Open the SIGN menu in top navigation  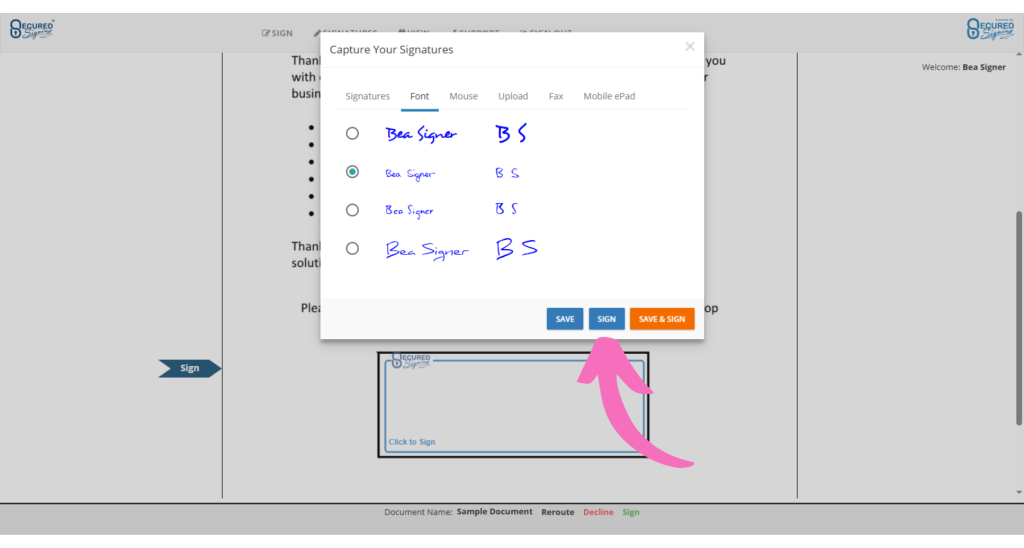tap(278, 33)
